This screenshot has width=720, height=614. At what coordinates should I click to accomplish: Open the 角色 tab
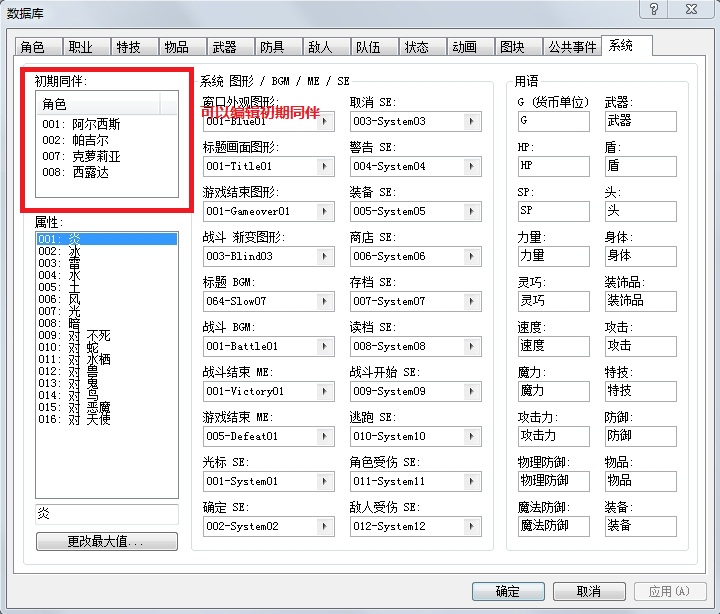[39, 47]
